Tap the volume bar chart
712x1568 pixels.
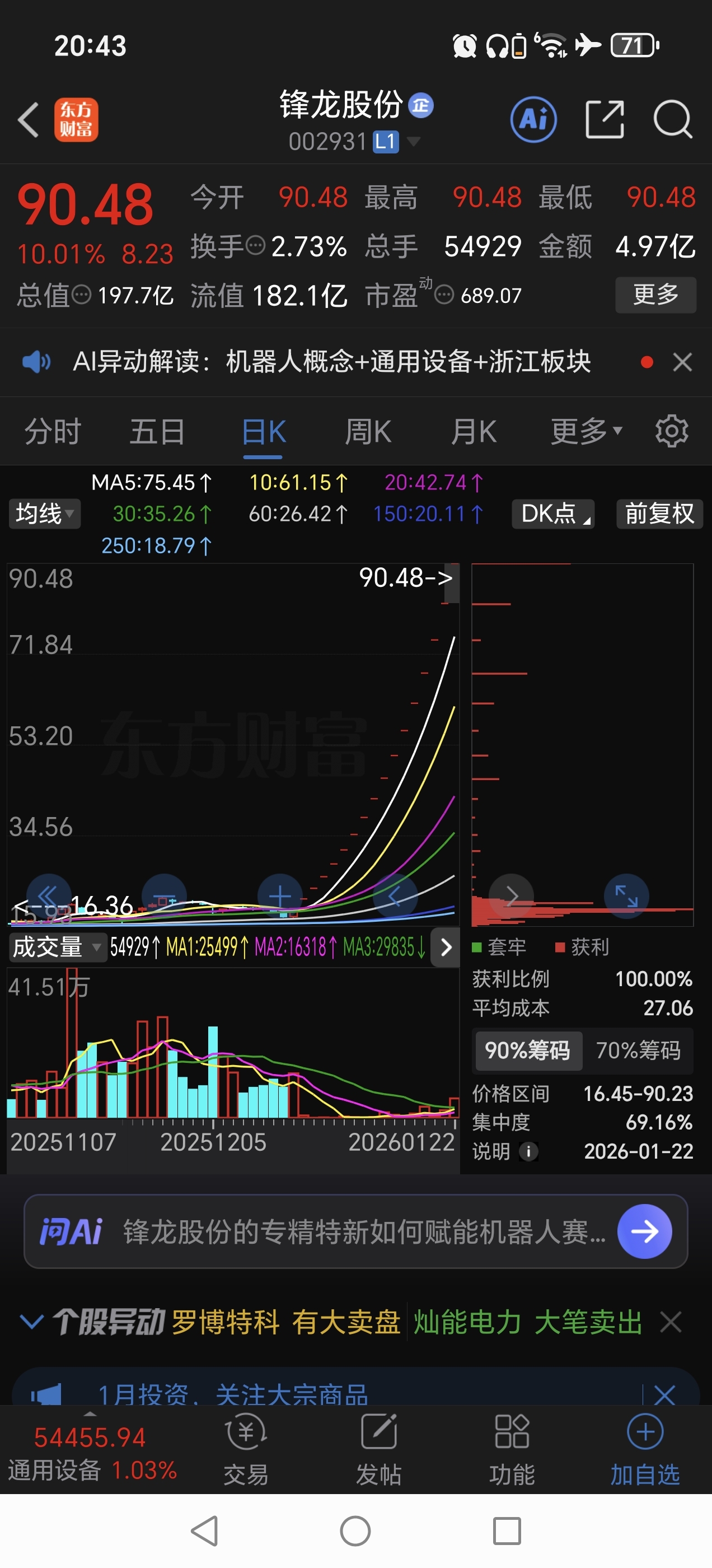(x=233, y=1043)
